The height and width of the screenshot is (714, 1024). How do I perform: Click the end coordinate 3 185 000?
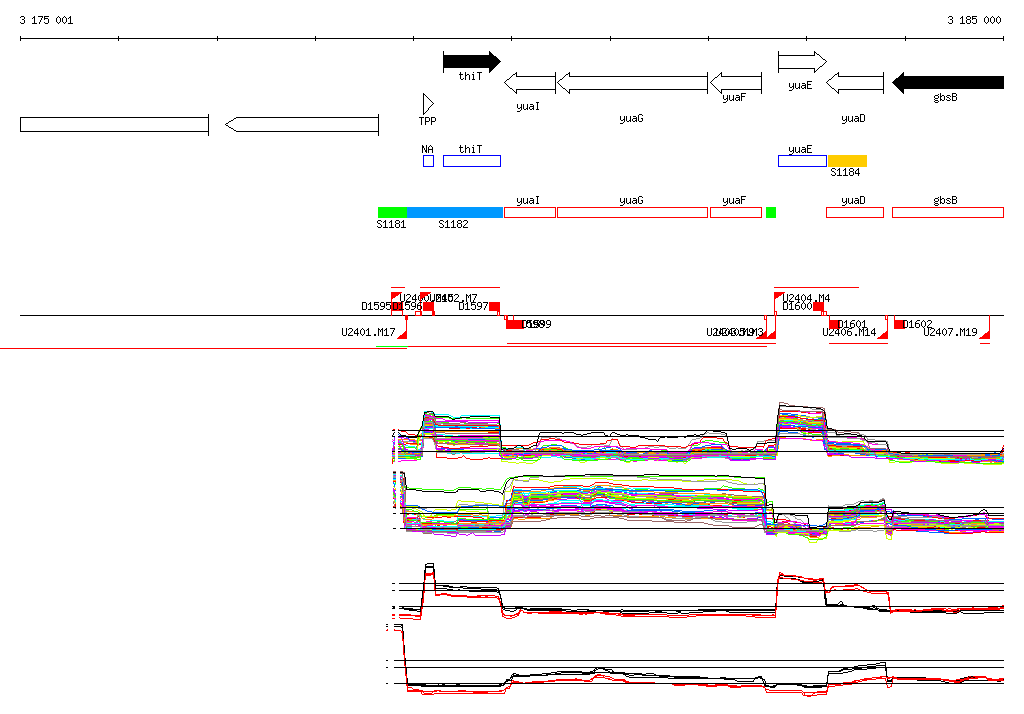pos(974,20)
